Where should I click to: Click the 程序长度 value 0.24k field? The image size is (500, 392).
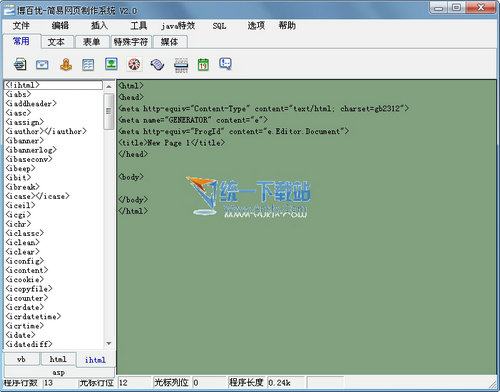(286, 383)
